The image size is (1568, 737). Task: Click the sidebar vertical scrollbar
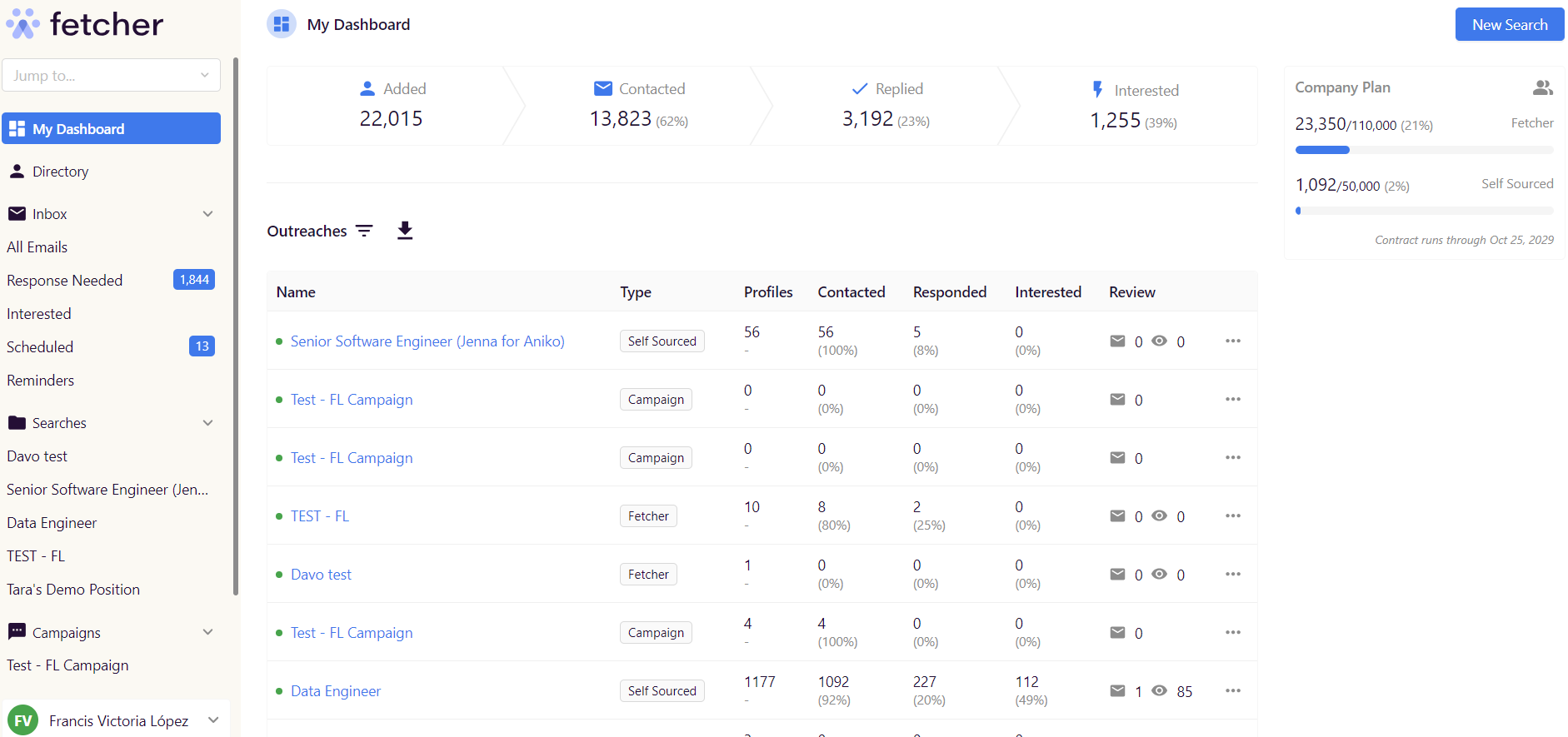236,326
